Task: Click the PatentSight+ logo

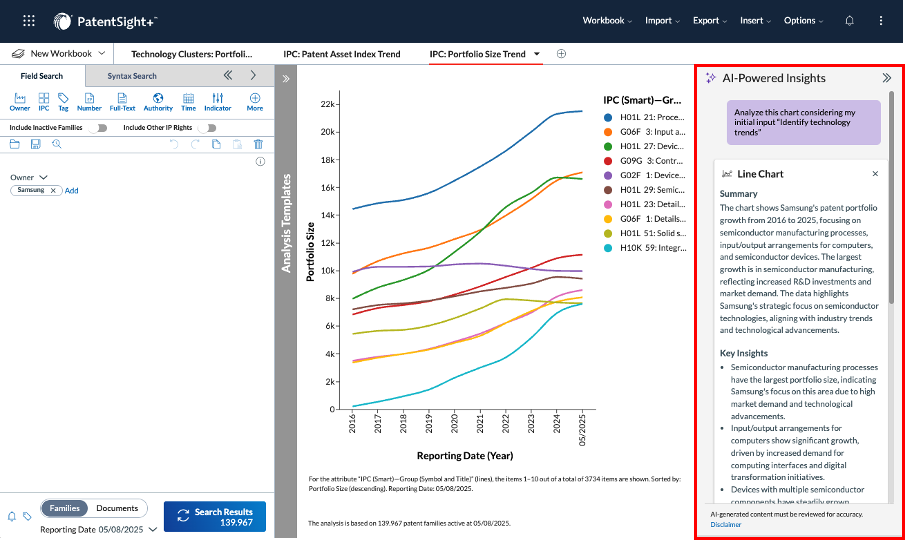Action: pyautogui.click(x=105, y=21)
